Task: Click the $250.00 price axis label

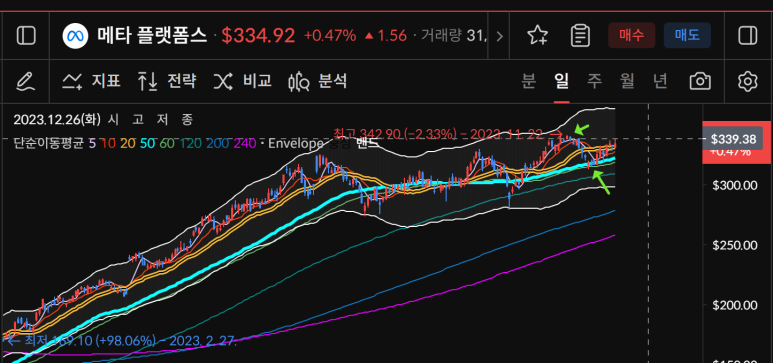Action: point(735,245)
